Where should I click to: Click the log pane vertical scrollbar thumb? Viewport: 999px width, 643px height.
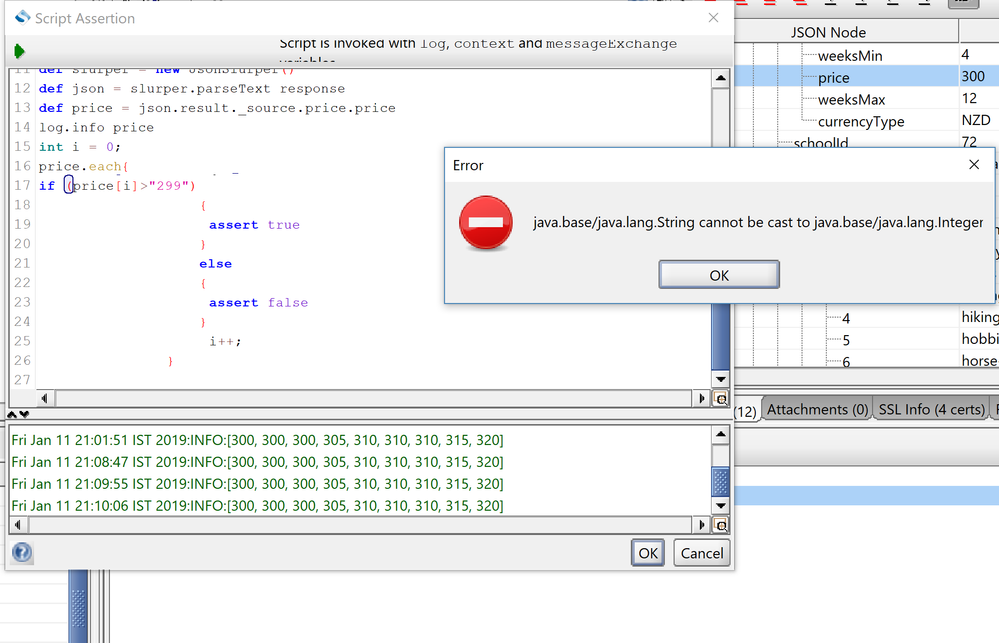click(719, 482)
